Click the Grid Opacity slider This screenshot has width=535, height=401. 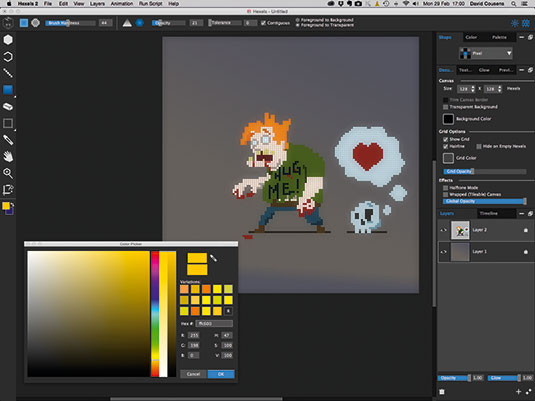point(485,171)
